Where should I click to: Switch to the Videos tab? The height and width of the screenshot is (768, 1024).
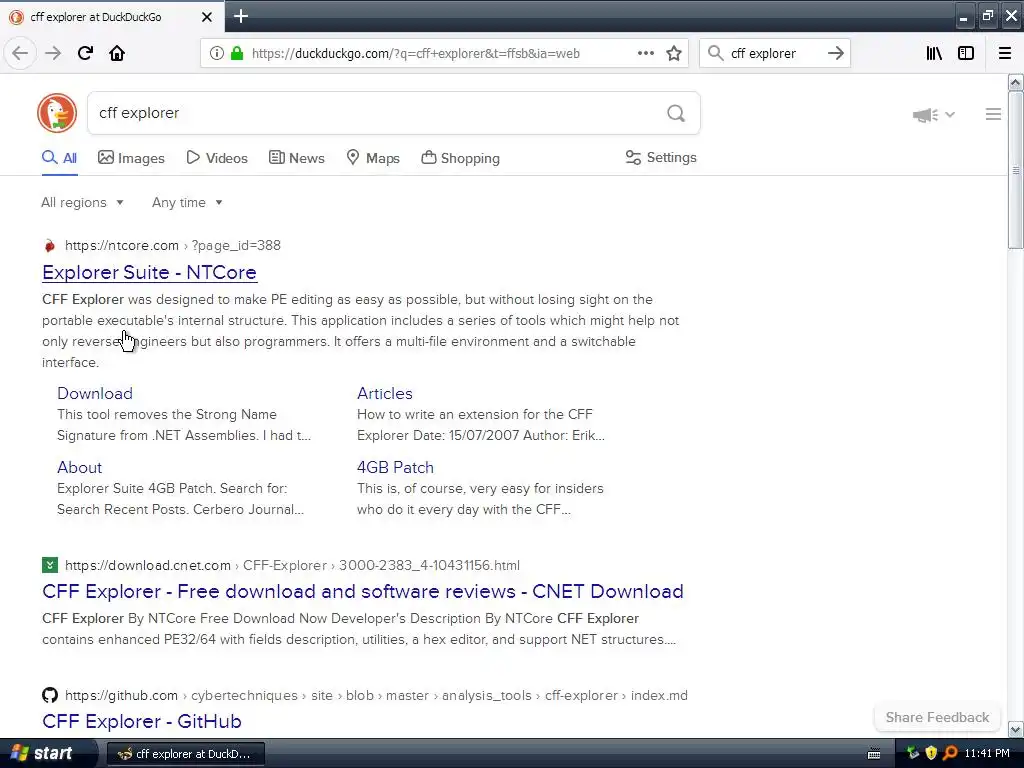(217, 158)
